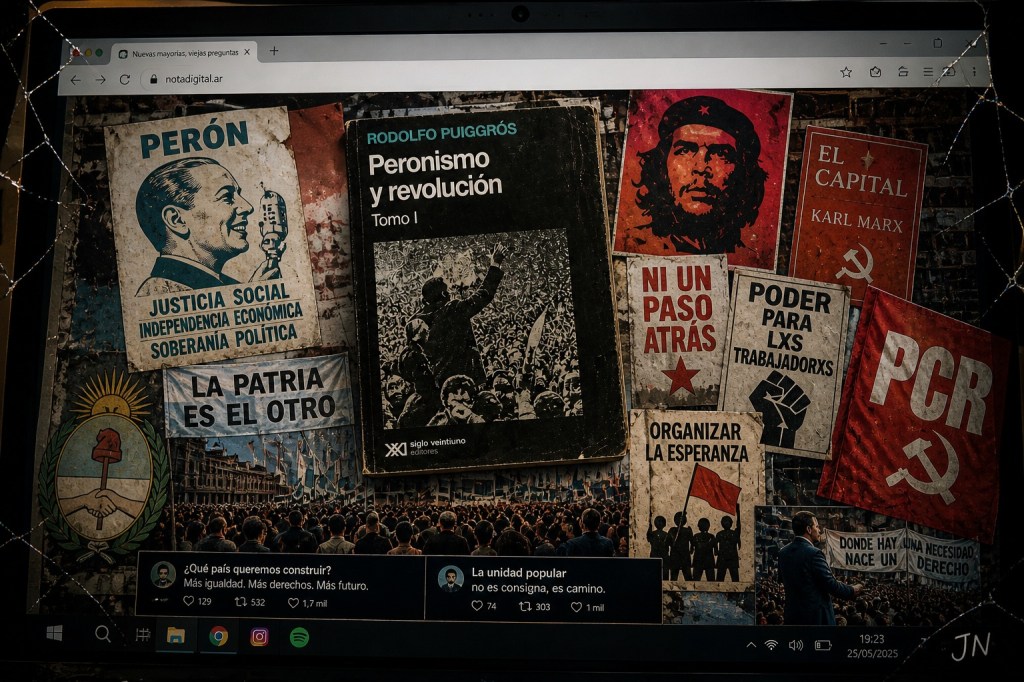Close the 'Nuevas mayorías, viejas preguntas' tab
Image resolution: width=1024 pixels, height=682 pixels.
(x=247, y=52)
